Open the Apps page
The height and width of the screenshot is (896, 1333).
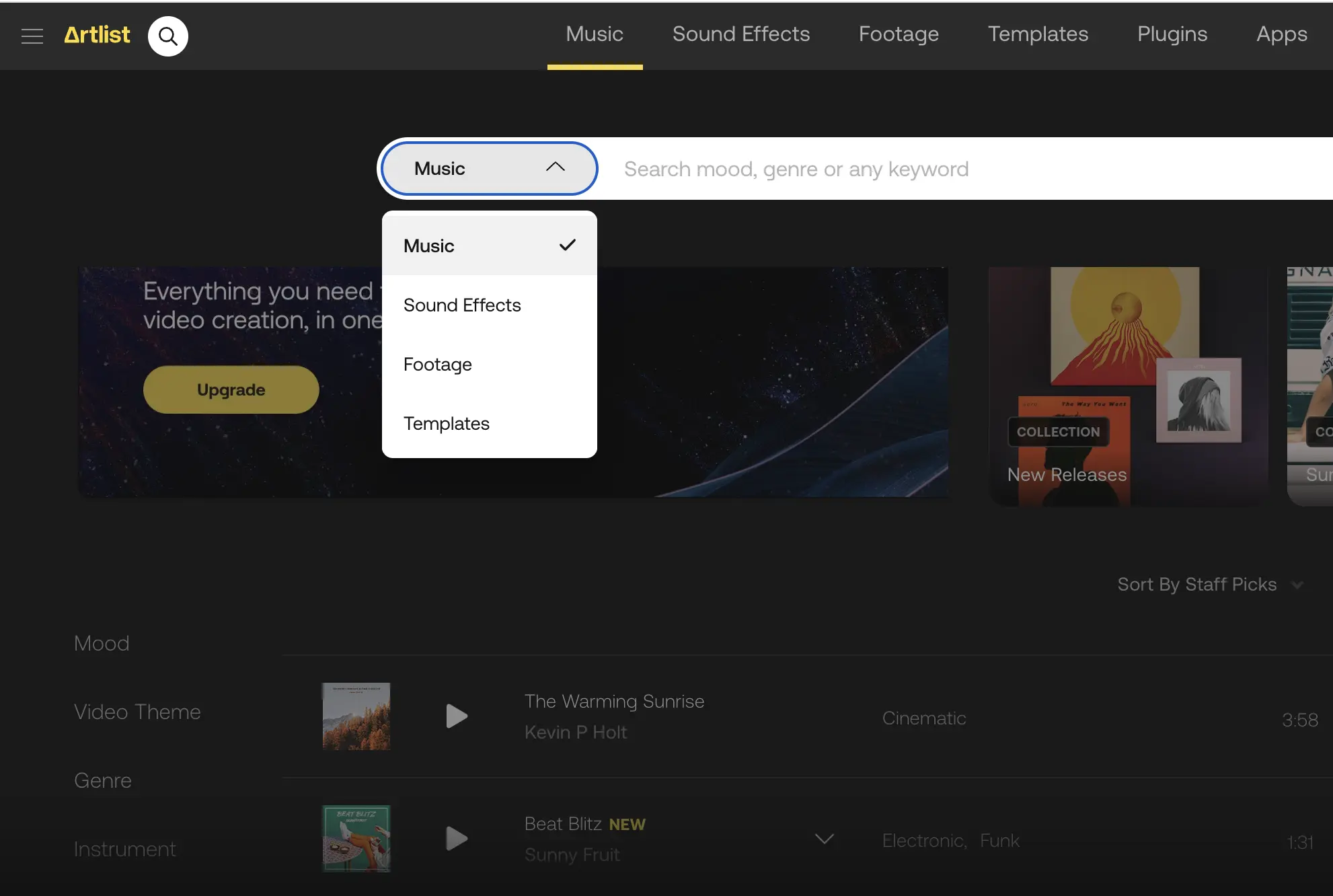1281,34
